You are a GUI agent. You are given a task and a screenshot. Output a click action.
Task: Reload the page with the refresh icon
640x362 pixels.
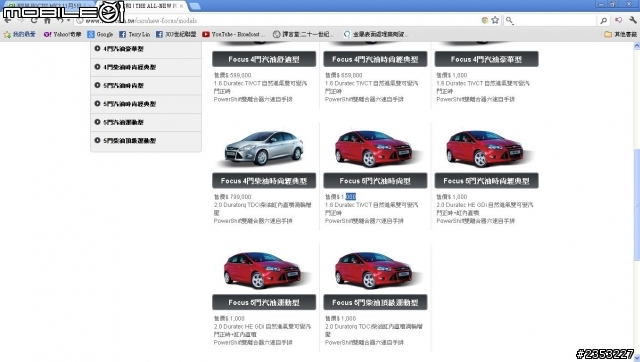pos(34,20)
